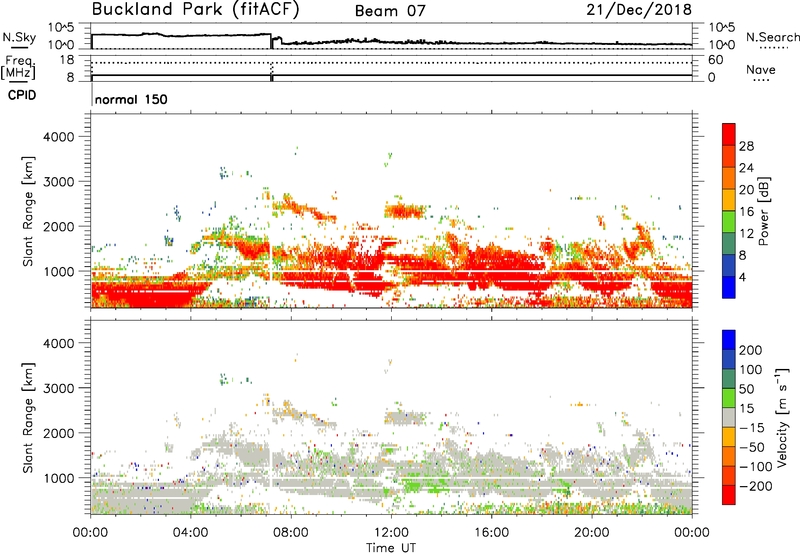Click '3000' on velocity panel range axis
Screen dimensions: 800x554
[58, 388]
